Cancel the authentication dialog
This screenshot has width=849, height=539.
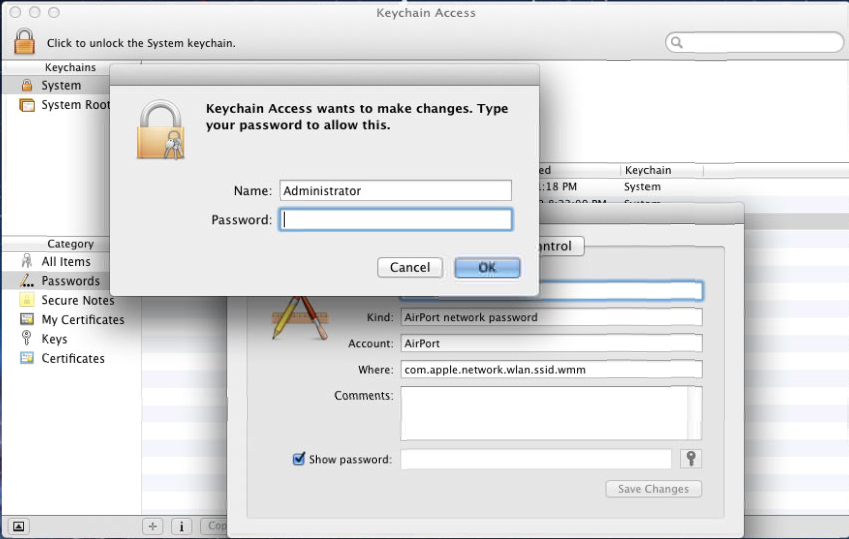(410, 268)
